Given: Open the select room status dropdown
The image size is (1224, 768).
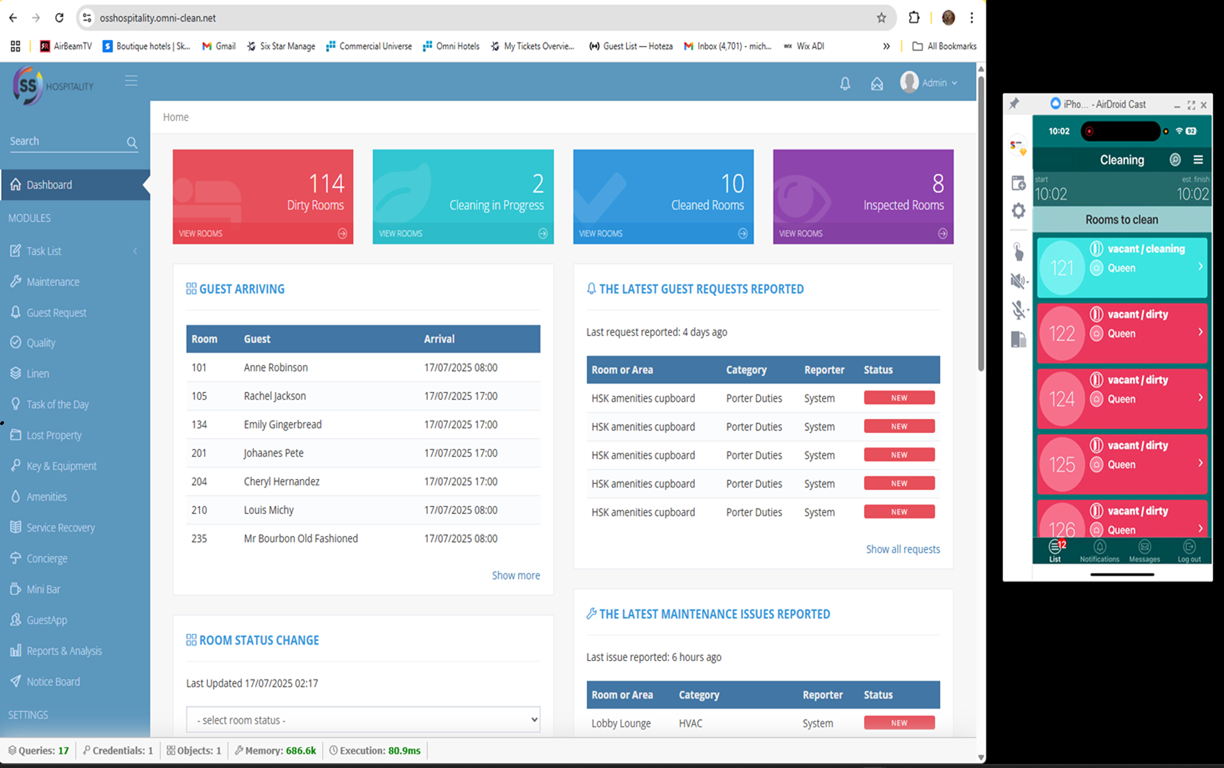Looking at the screenshot, I should [362, 719].
